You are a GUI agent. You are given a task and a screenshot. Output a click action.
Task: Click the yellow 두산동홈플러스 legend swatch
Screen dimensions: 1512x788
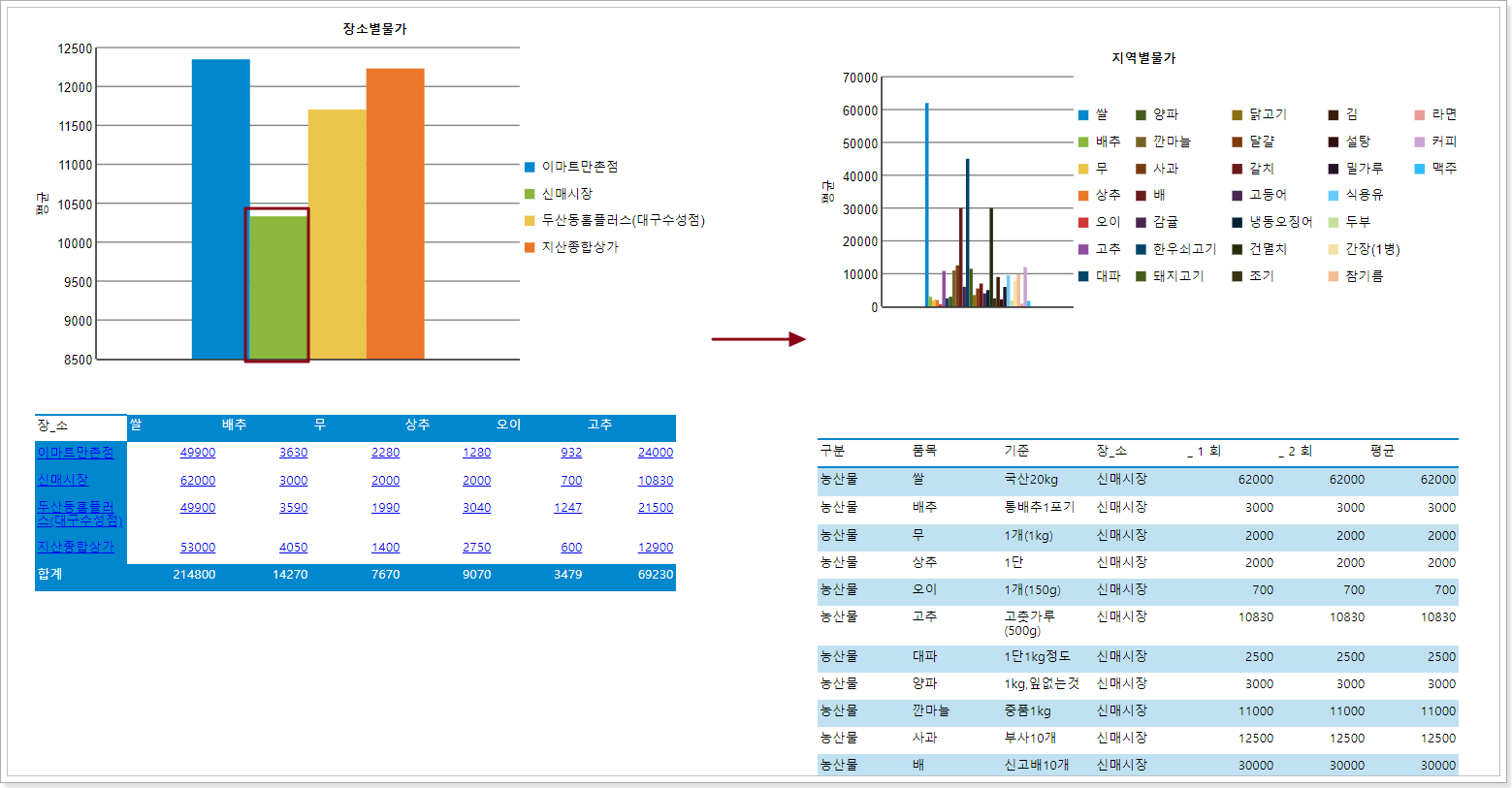click(530, 221)
